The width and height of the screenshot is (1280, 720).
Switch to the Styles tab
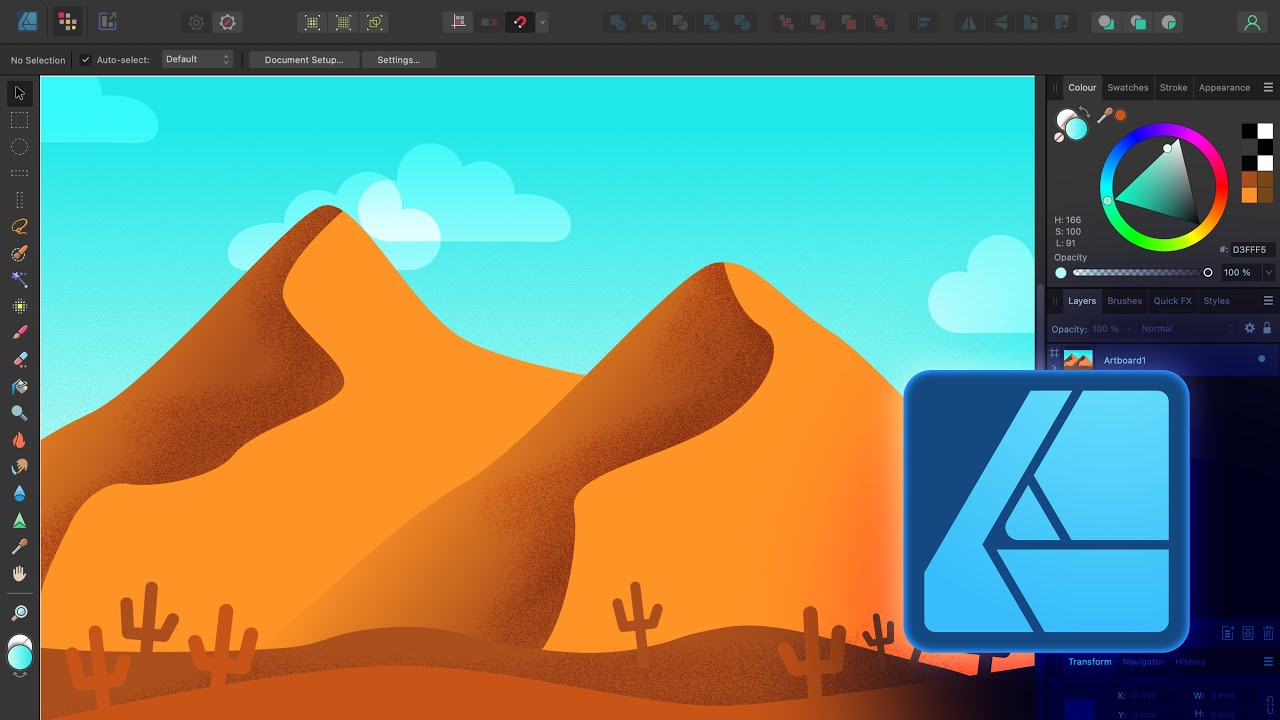coord(1216,301)
